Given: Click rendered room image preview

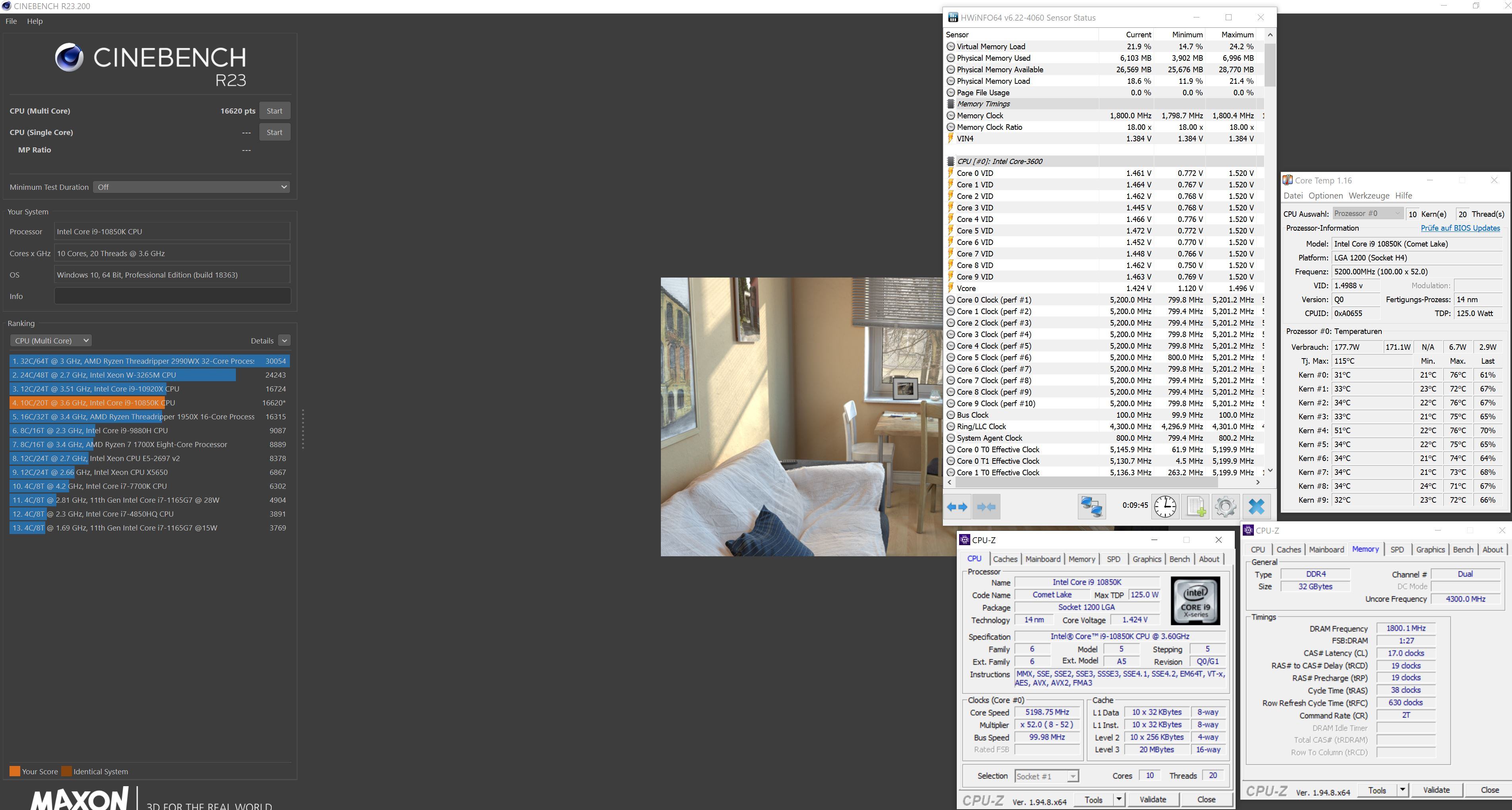Looking at the screenshot, I should (x=802, y=417).
